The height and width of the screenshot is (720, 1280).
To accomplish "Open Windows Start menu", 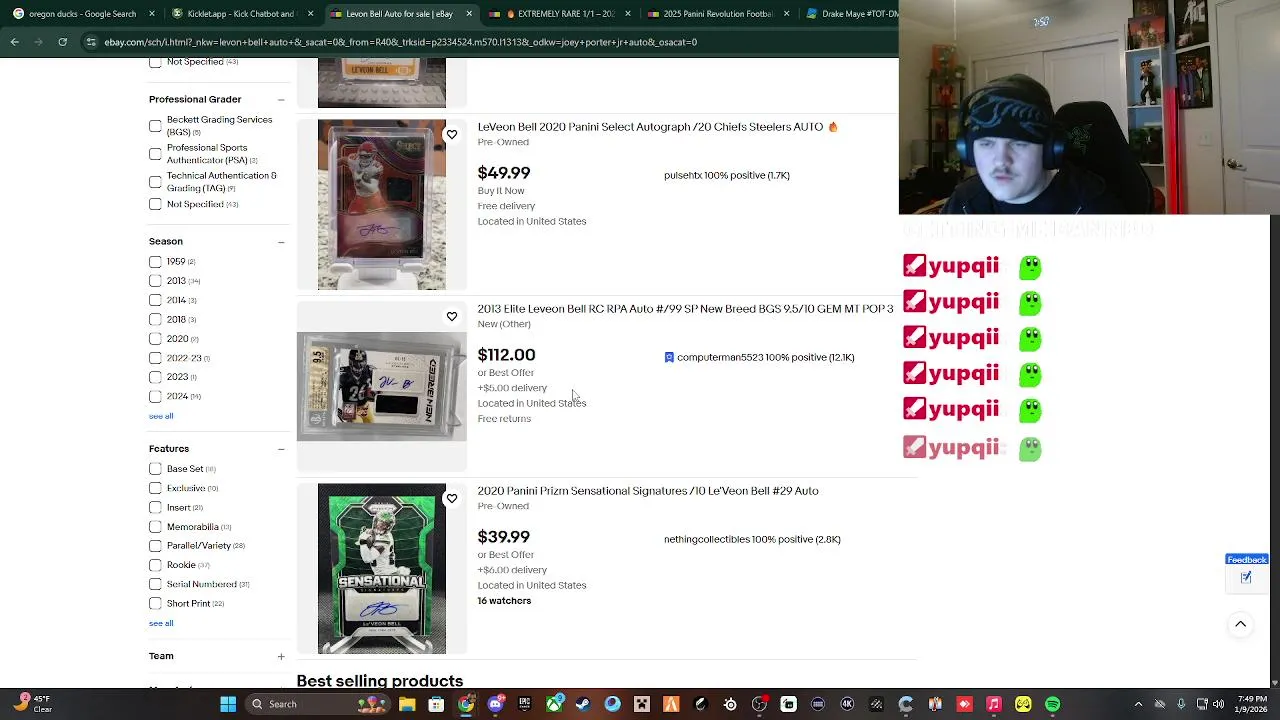I will 228,704.
